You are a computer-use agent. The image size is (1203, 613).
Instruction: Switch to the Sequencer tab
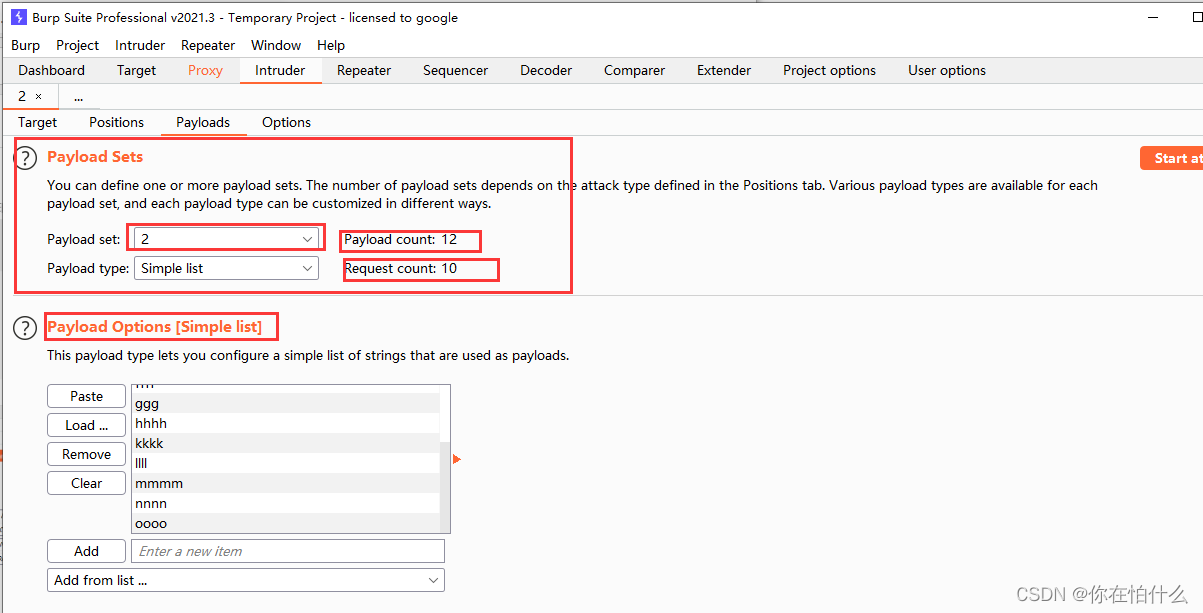[x=456, y=70]
